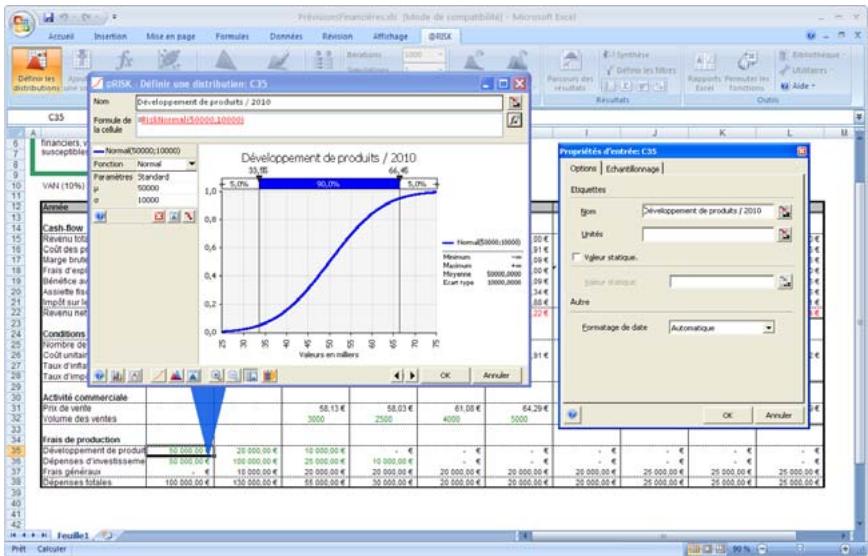Enable the Valeur statique checkbox
The image size is (868, 556).
point(576,258)
